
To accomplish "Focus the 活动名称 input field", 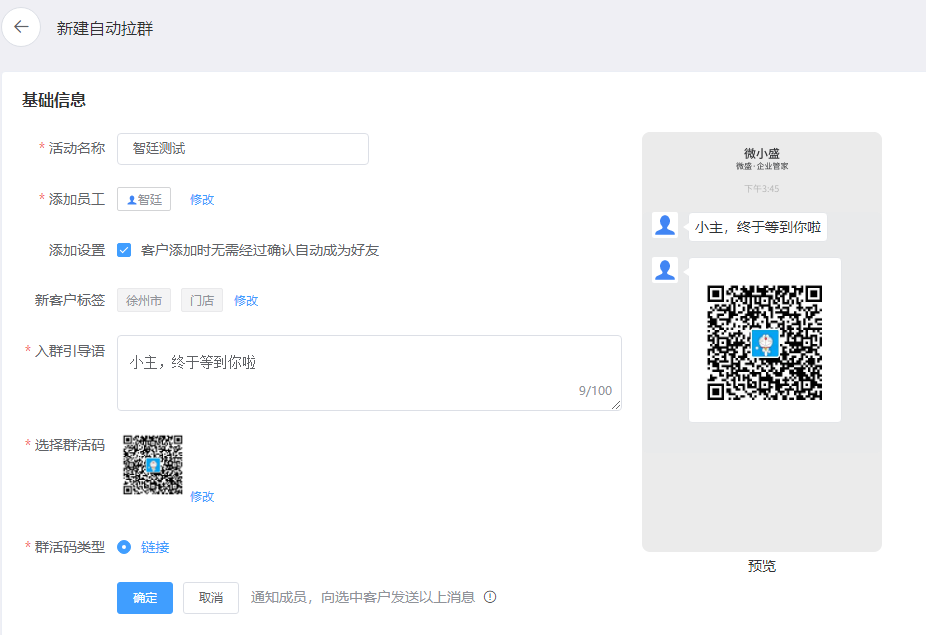I will 243,149.
